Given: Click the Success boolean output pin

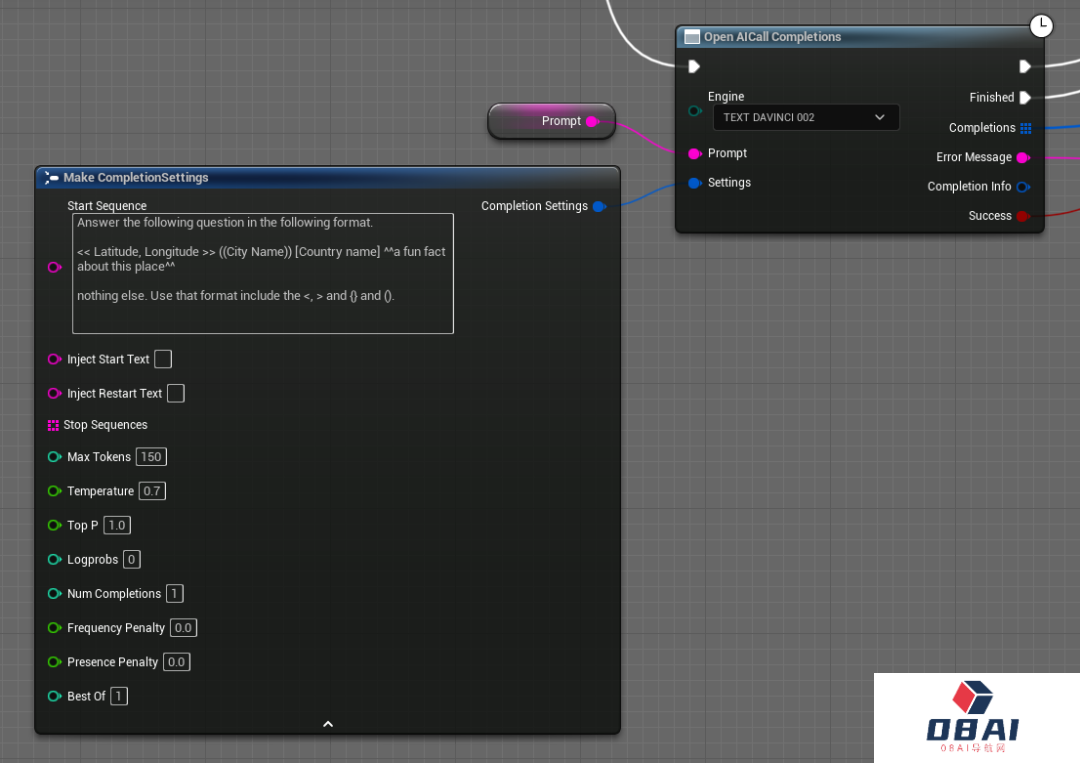Looking at the screenshot, I should pyautogui.click(x=1023, y=216).
